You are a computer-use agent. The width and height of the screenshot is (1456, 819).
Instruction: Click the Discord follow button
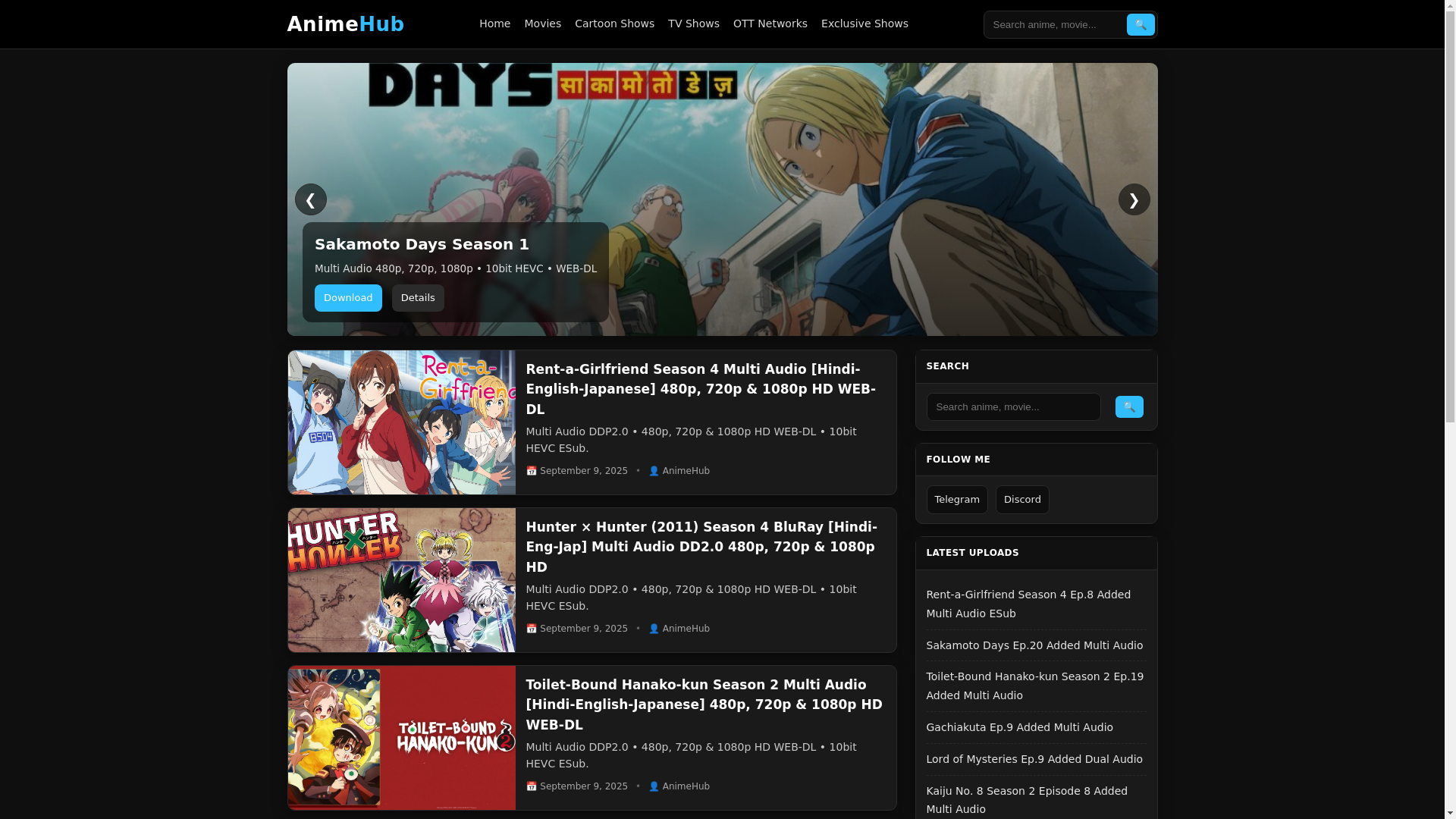tap(1022, 500)
